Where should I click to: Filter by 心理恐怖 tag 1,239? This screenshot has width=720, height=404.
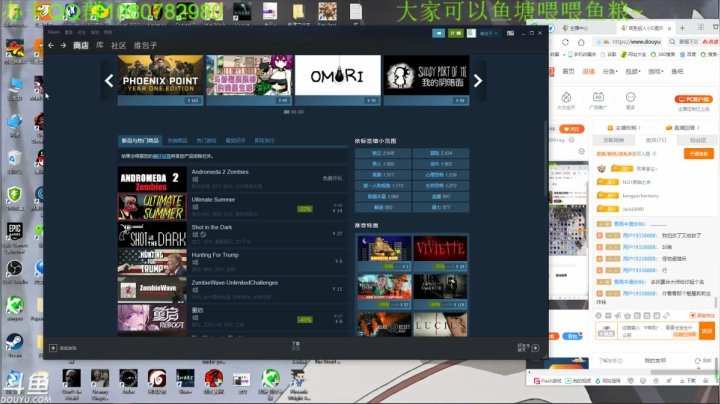coord(441,175)
